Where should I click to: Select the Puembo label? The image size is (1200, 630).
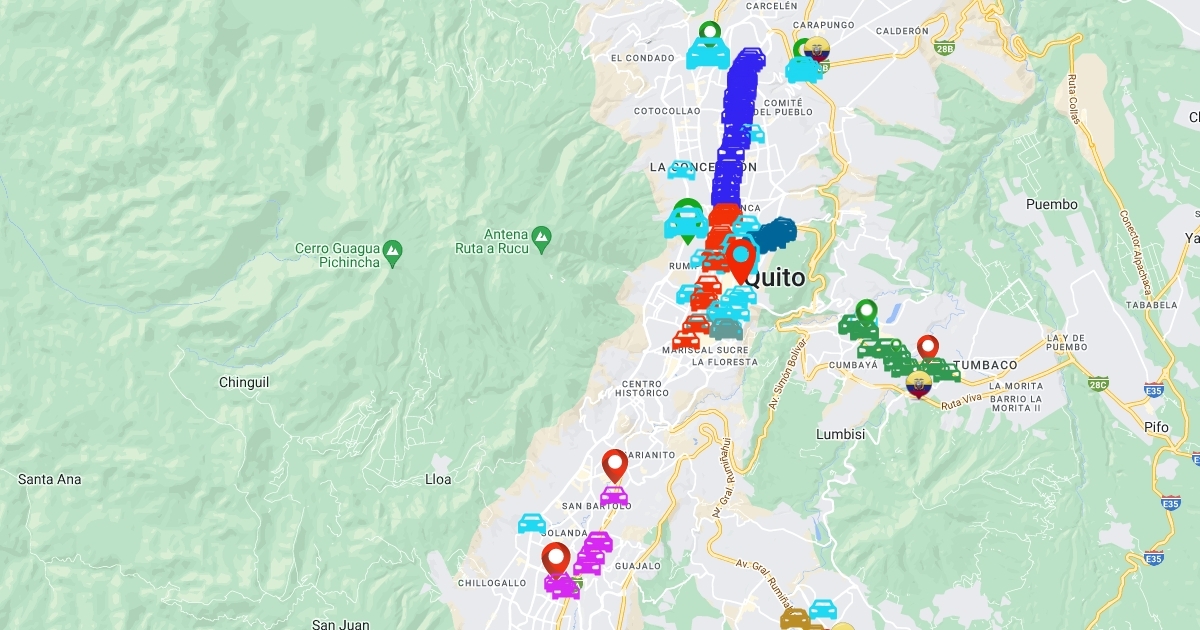tap(1052, 204)
